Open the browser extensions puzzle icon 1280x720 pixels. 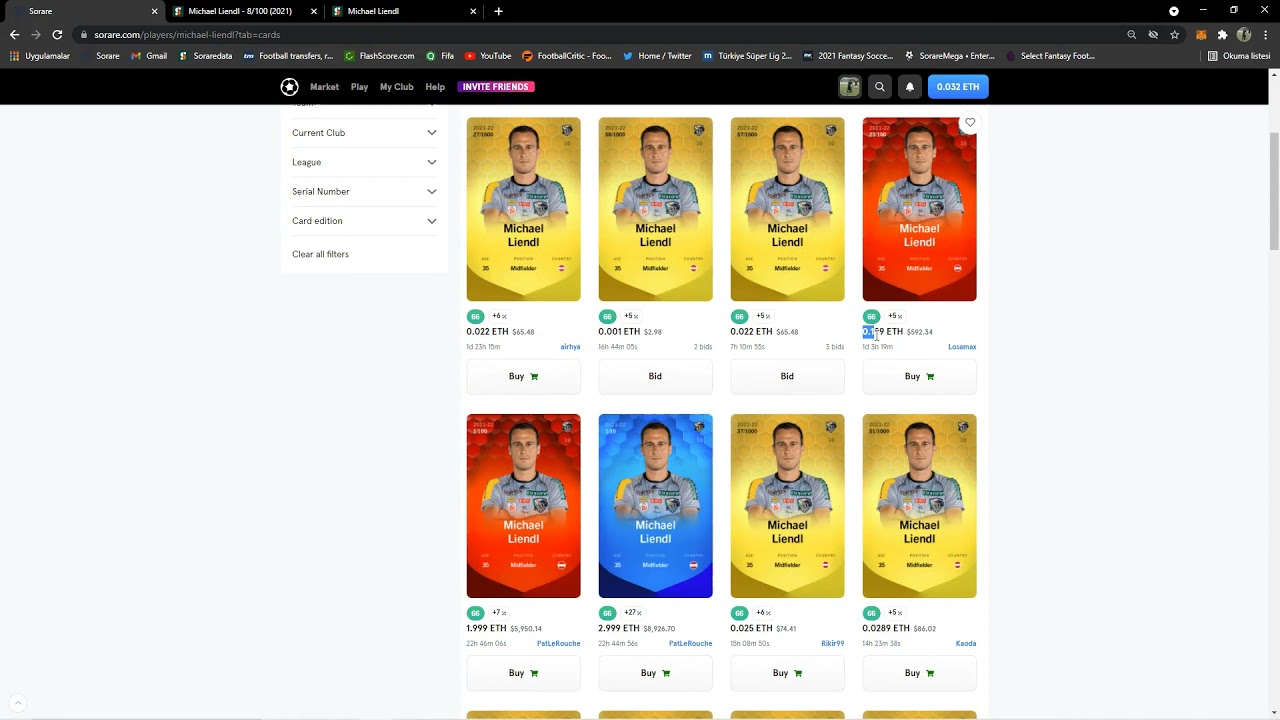1222,34
